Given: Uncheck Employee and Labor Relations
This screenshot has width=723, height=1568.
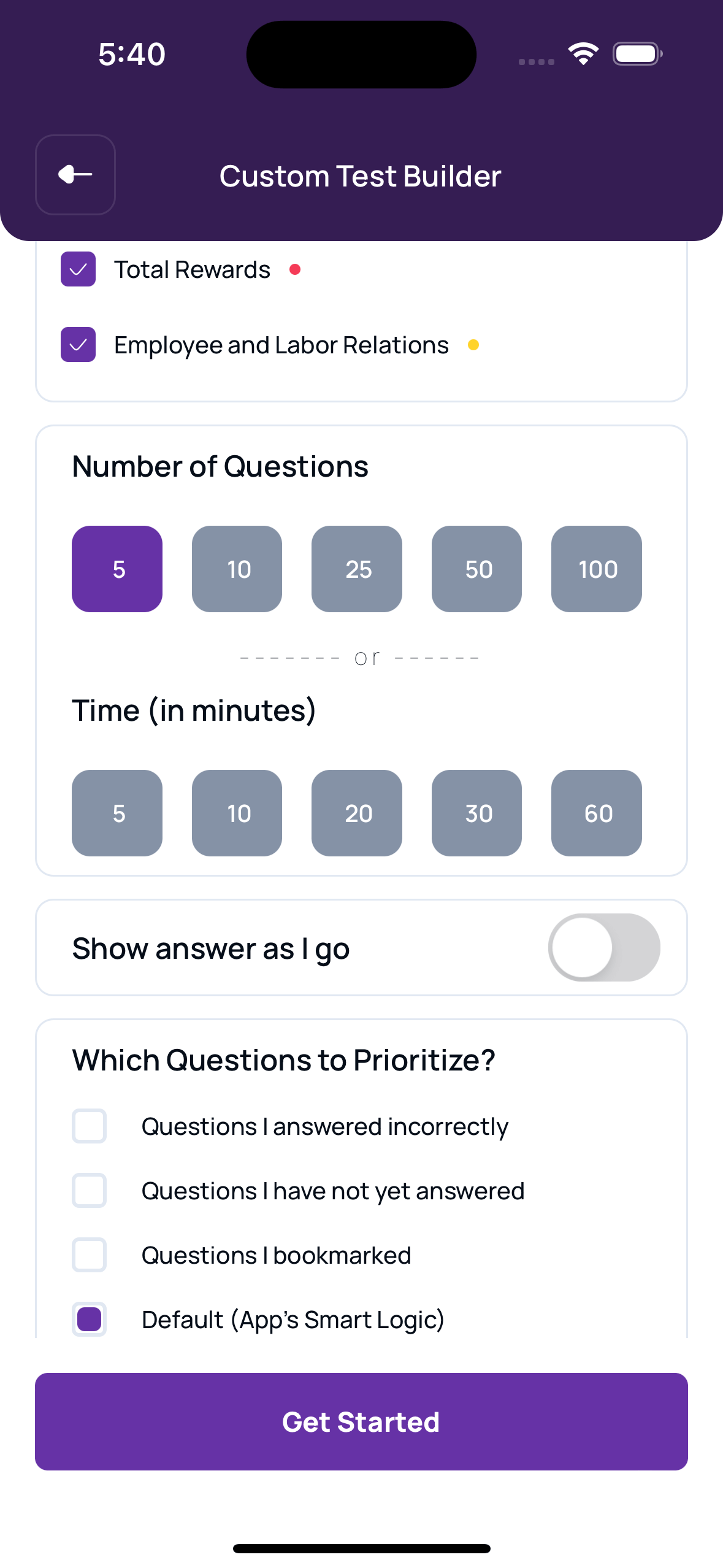Looking at the screenshot, I should pos(78,344).
